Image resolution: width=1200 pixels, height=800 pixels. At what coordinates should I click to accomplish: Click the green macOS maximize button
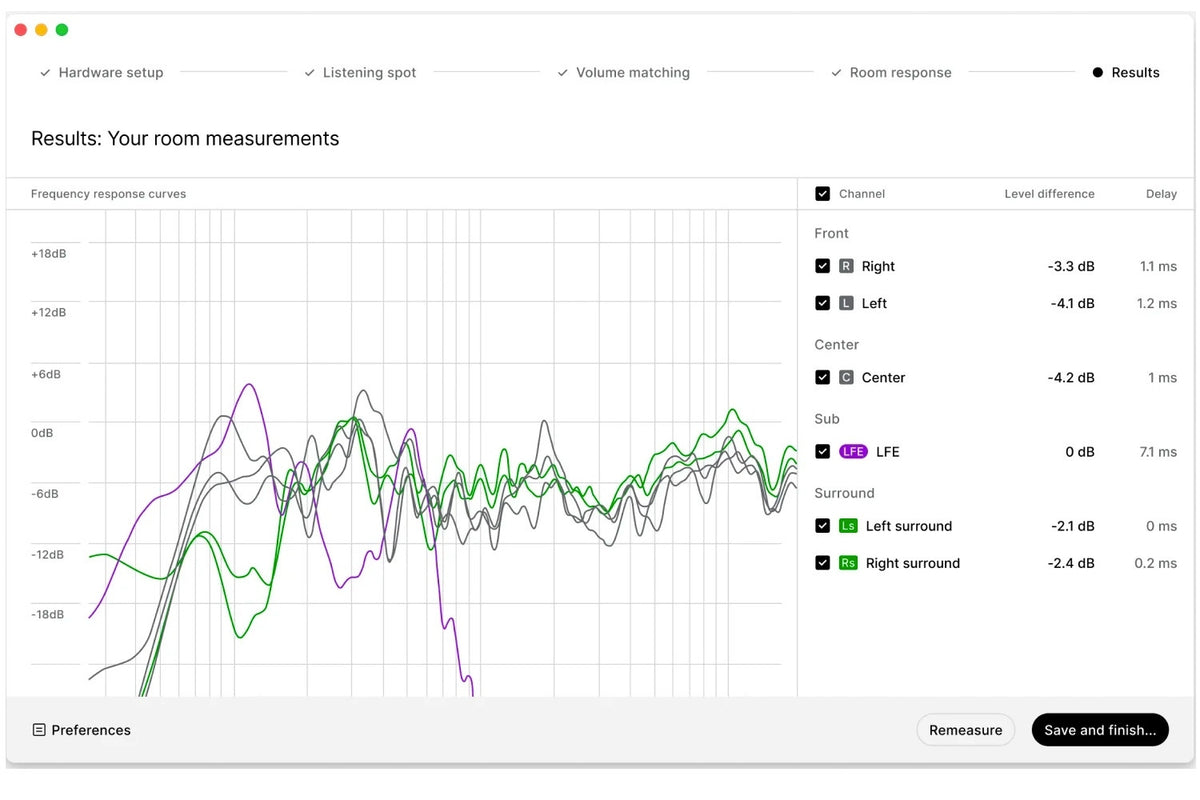(x=62, y=30)
